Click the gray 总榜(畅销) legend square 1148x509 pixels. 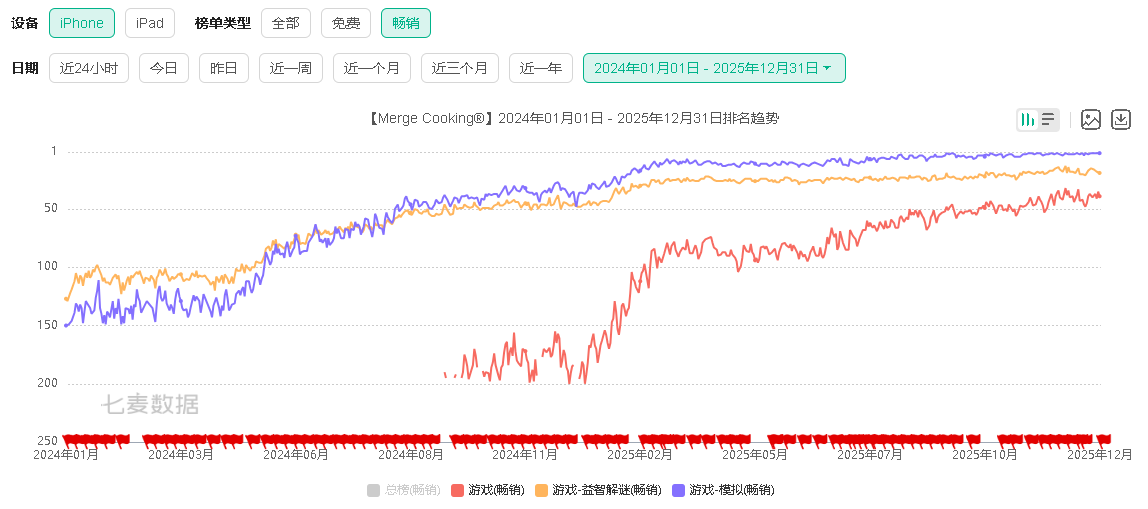[373, 490]
